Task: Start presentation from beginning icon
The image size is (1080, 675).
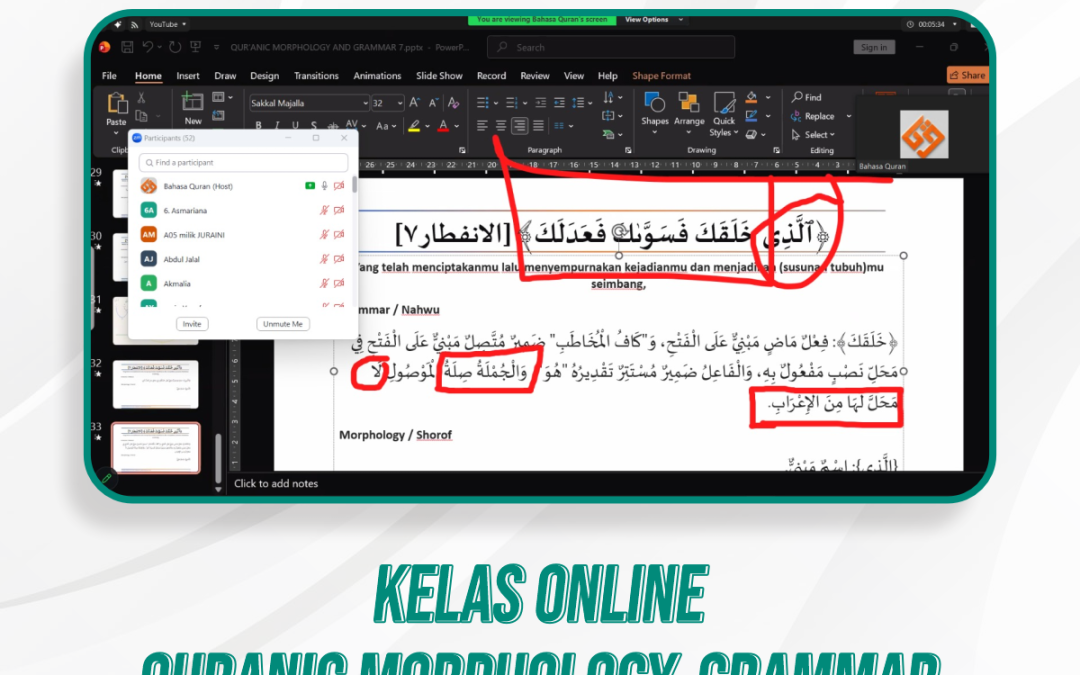Action: click(196, 47)
